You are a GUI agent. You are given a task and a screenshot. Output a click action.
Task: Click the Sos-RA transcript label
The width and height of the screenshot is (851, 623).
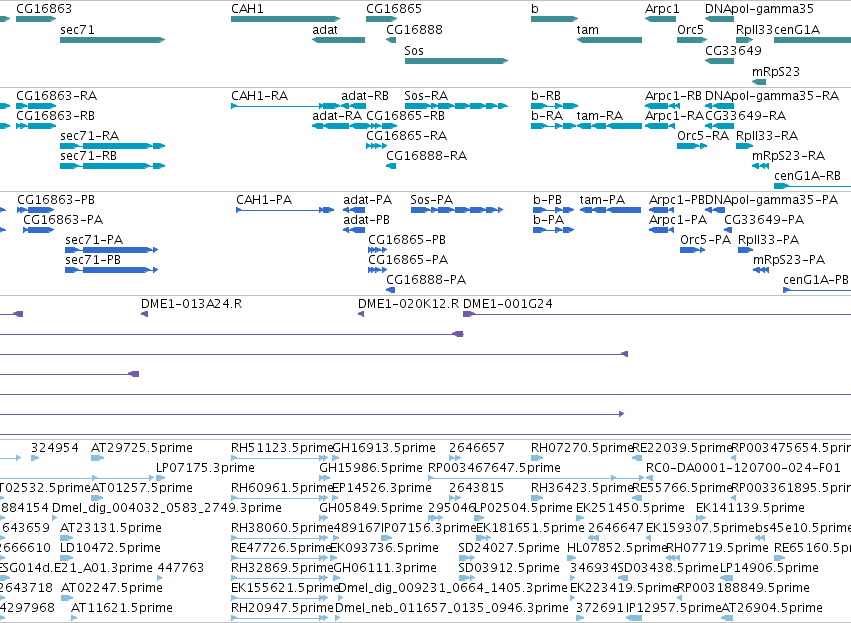(426, 96)
